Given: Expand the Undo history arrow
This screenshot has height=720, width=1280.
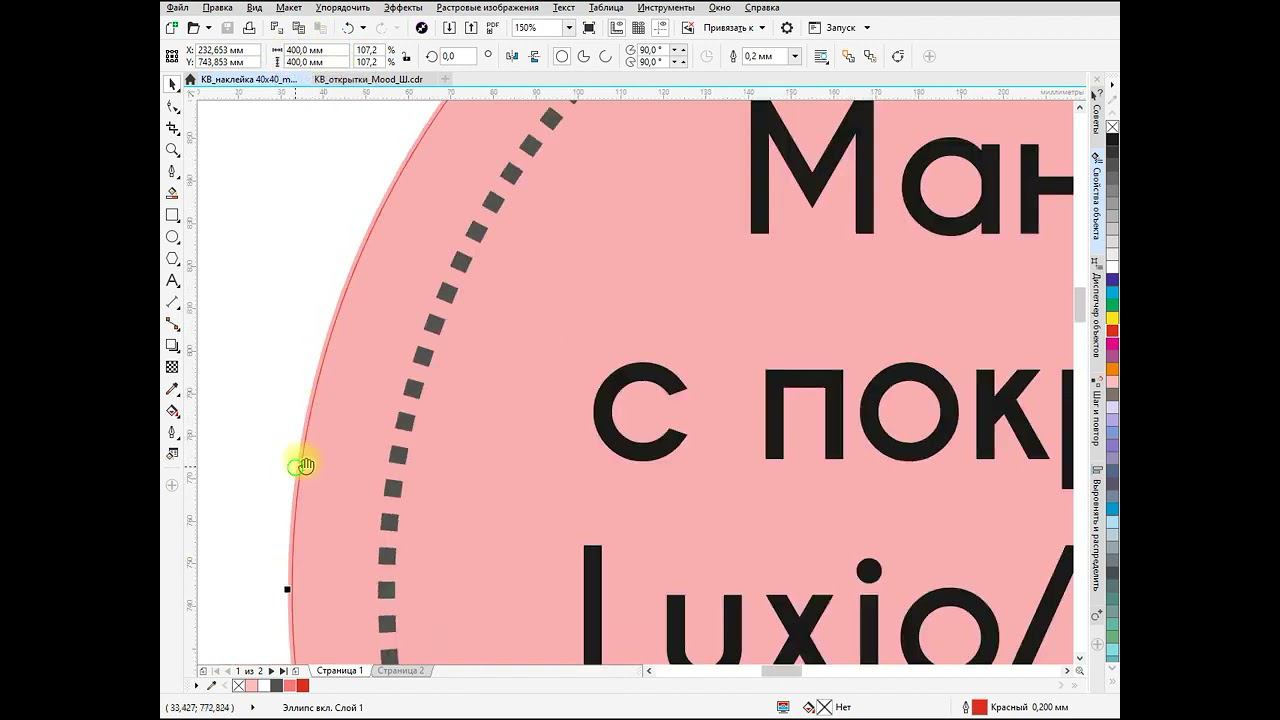Looking at the screenshot, I should click(x=362, y=28).
